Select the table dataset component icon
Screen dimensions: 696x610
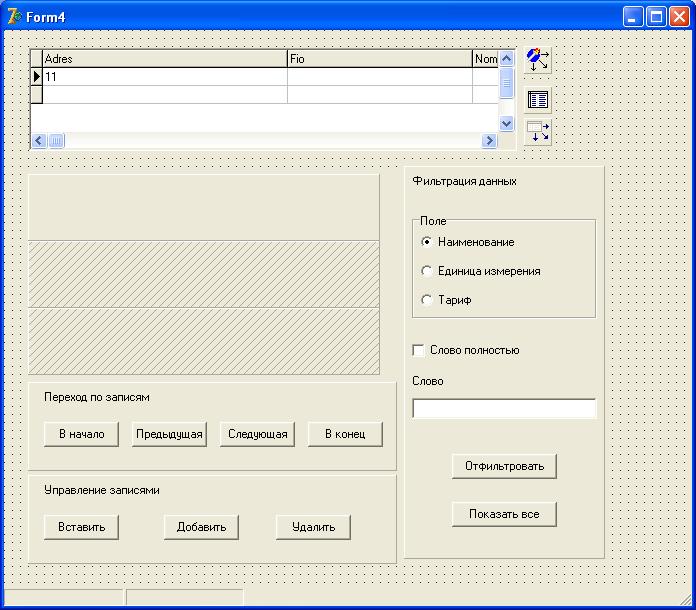tap(538, 100)
